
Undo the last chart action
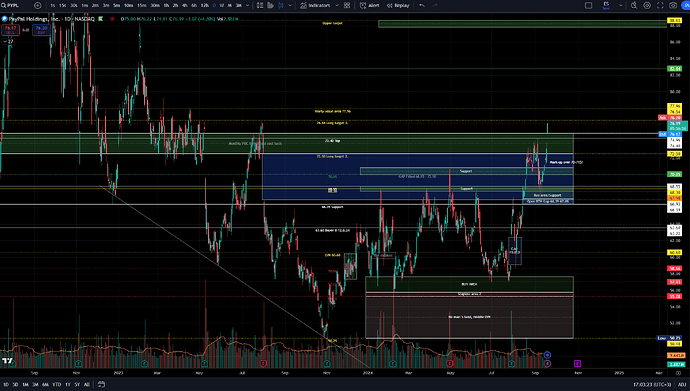[422, 5]
